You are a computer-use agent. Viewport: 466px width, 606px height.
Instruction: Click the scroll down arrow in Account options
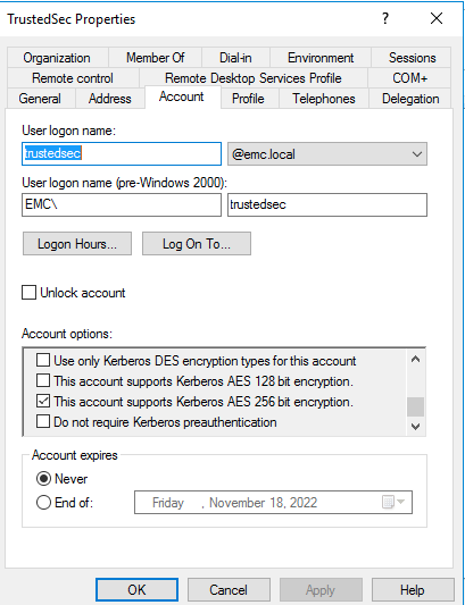click(416, 427)
